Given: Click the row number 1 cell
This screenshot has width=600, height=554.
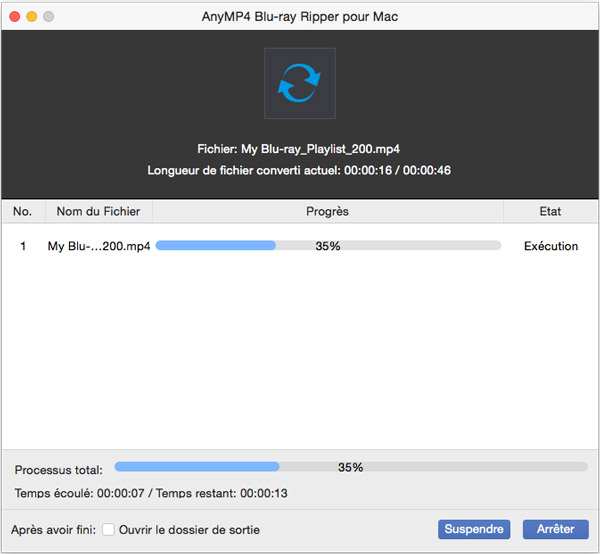Looking at the screenshot, I should pyautogui.click(x=23, y=246).
